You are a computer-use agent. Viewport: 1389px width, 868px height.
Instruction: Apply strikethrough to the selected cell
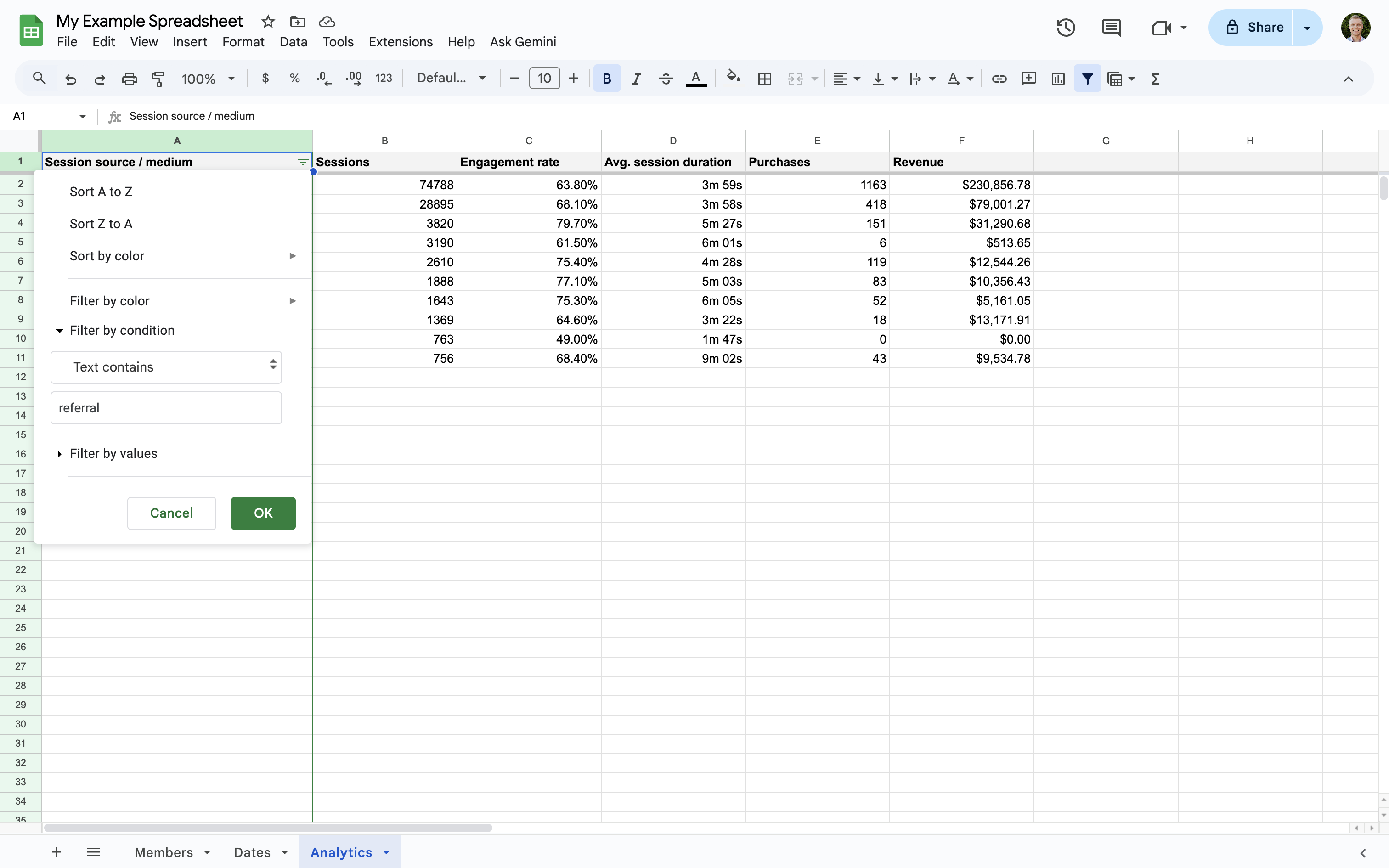point(665,79)
